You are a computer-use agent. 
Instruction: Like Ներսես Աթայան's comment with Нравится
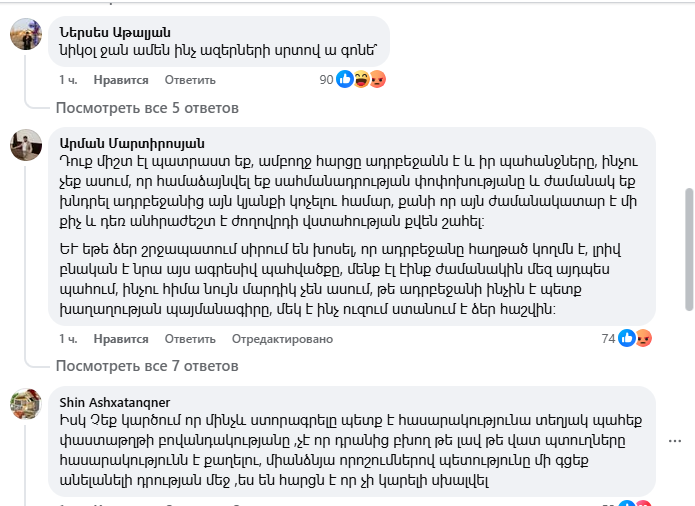(121, 80)
